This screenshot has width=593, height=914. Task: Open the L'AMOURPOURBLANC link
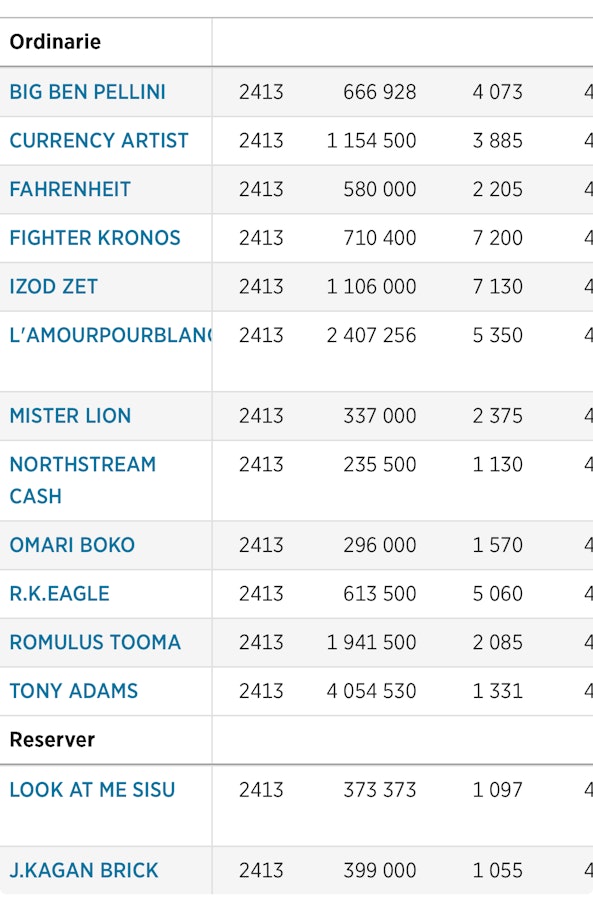point(111,335)
